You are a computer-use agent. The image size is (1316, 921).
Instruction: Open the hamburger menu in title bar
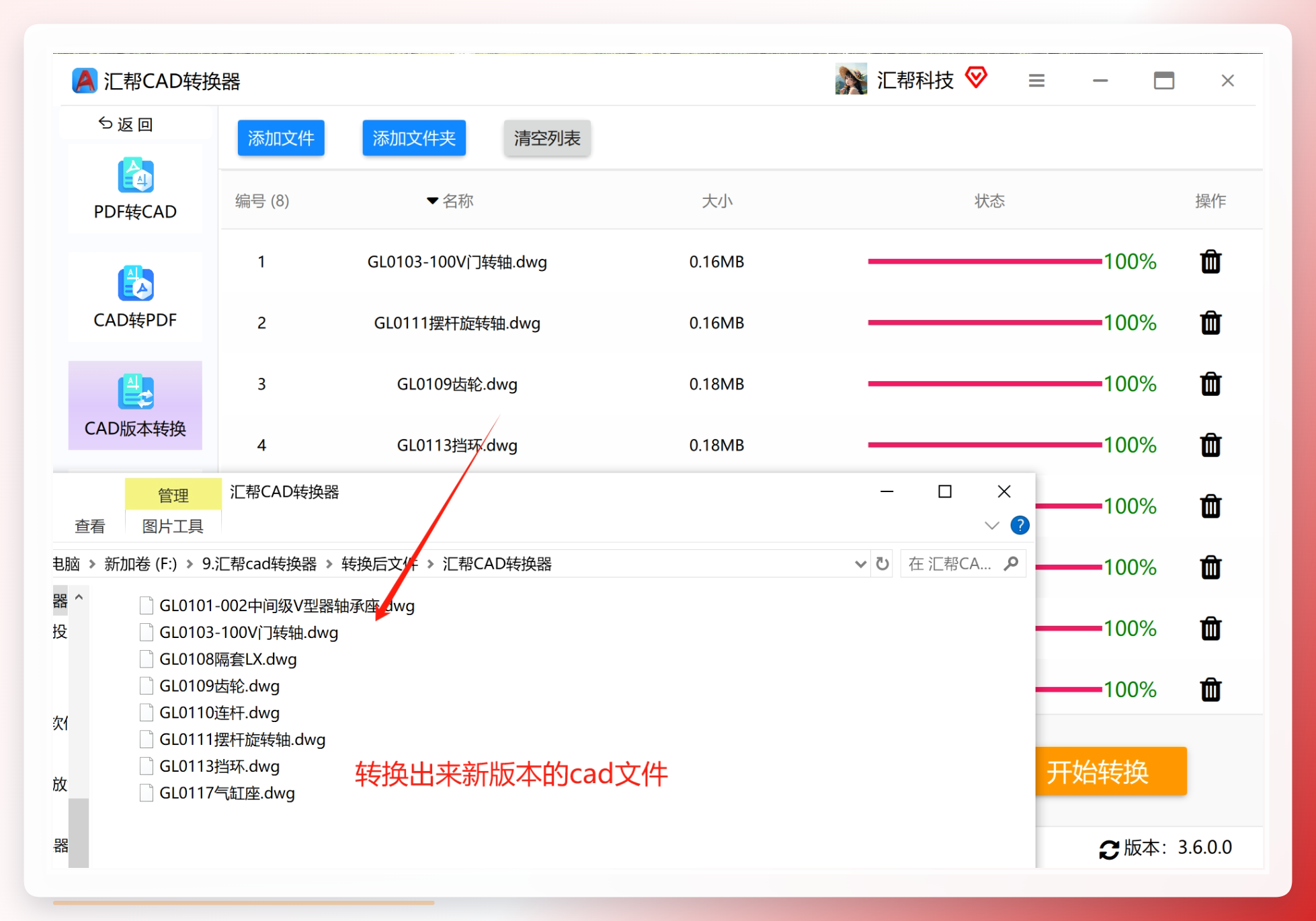[1036, 81]
